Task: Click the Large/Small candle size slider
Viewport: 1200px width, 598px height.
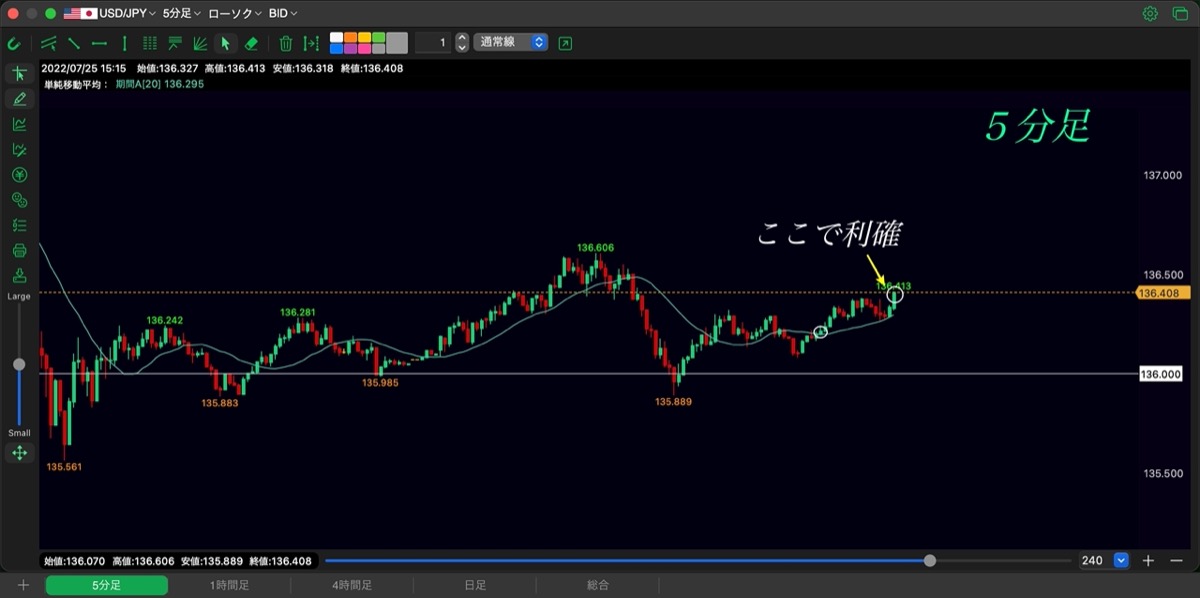Action: [x=19, y=364]
